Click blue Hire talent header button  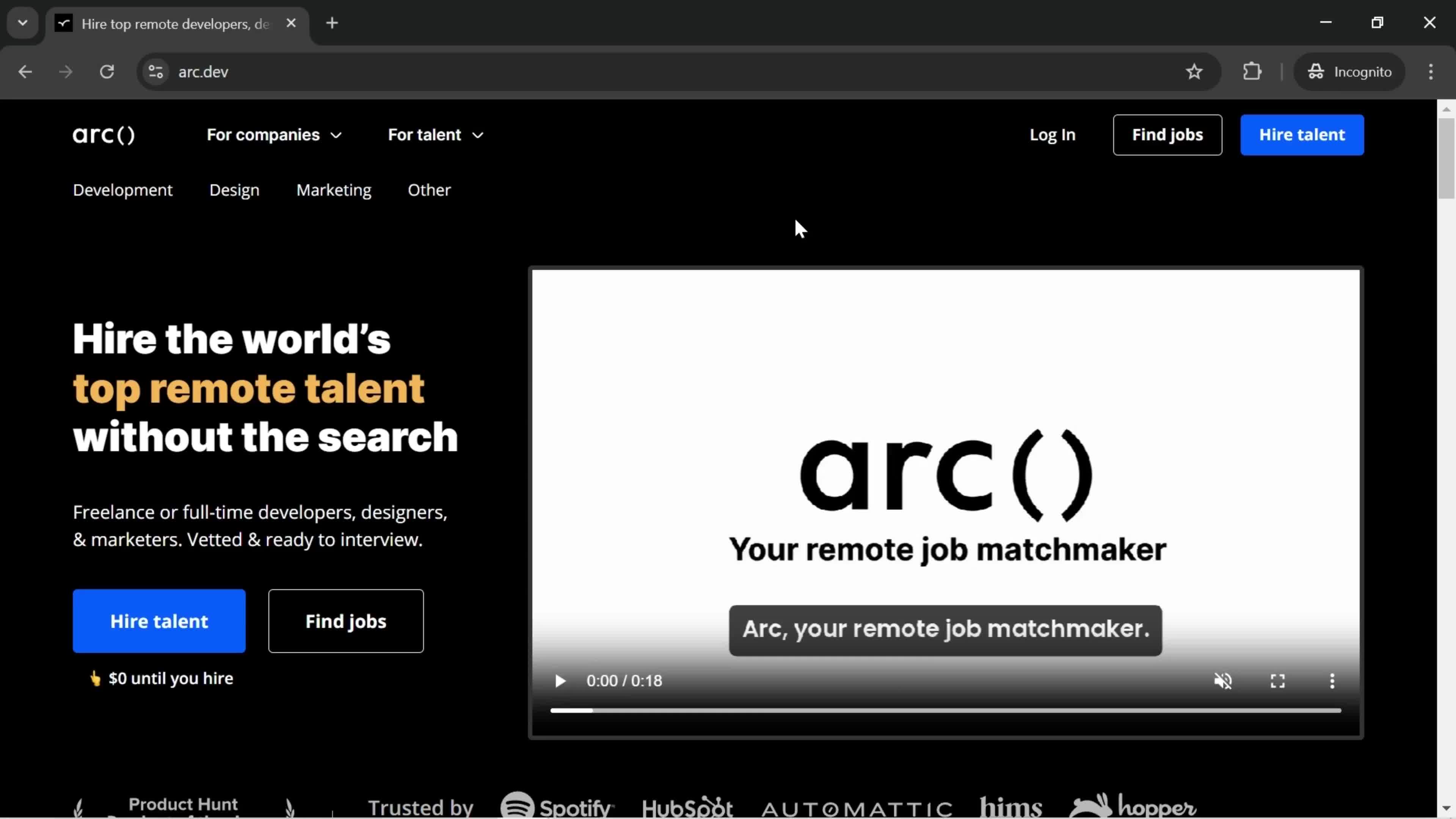(x=1302, y=135)
